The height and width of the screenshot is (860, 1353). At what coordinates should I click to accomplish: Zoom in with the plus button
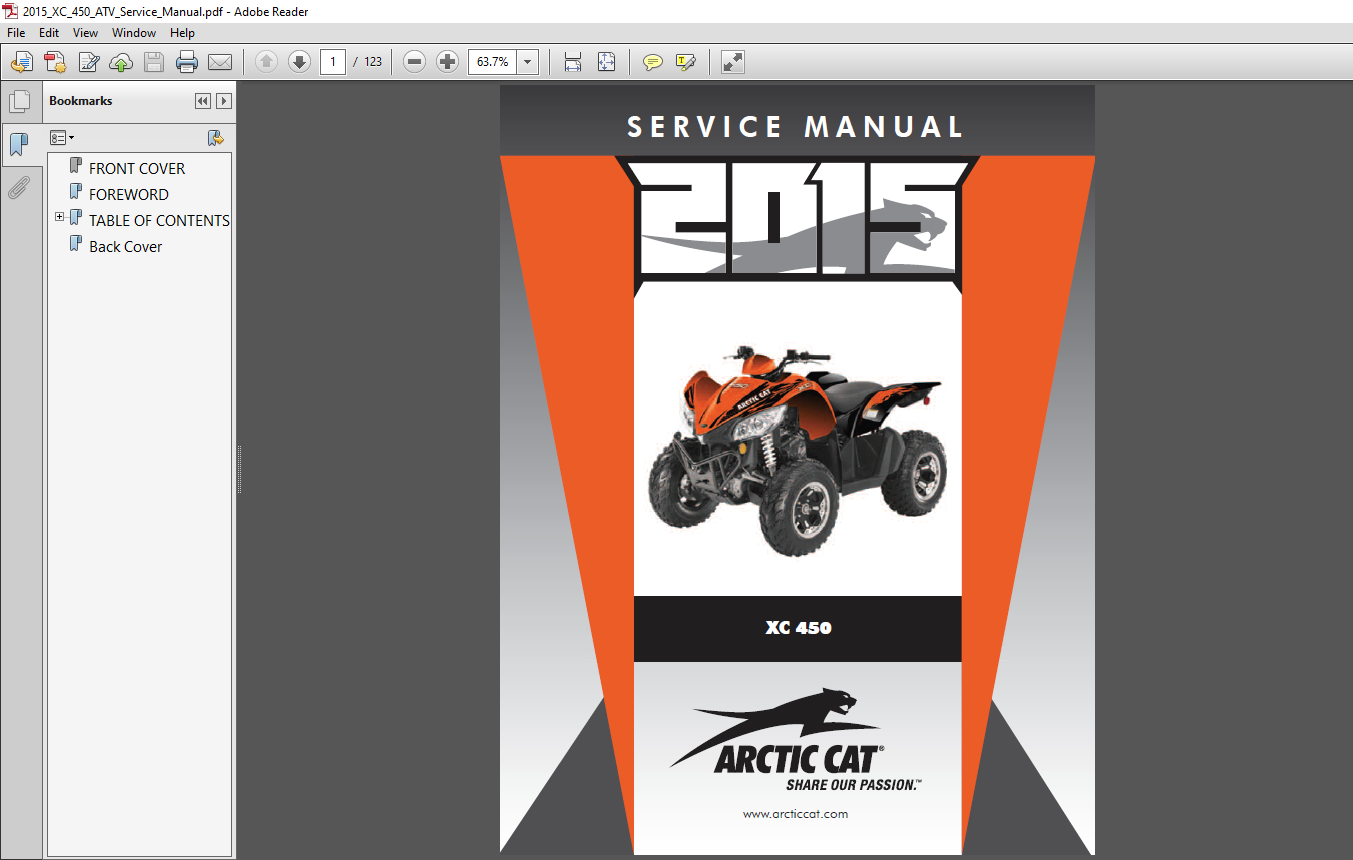pos(447,62)
